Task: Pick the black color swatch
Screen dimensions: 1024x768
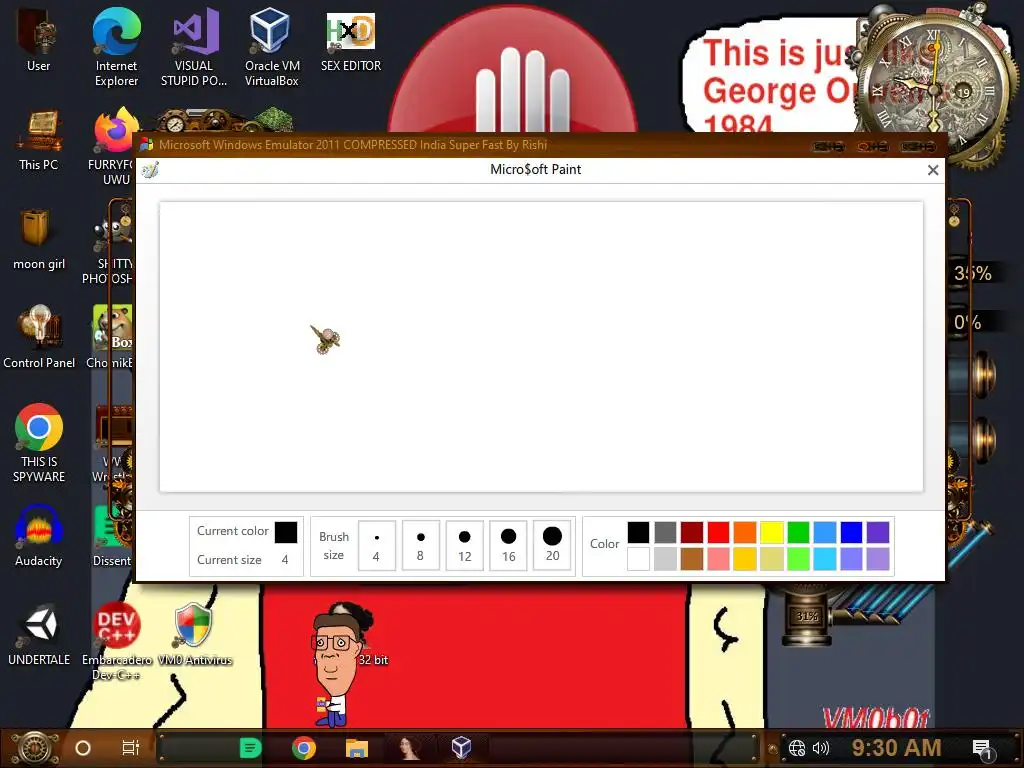Action: click(638, 532)
